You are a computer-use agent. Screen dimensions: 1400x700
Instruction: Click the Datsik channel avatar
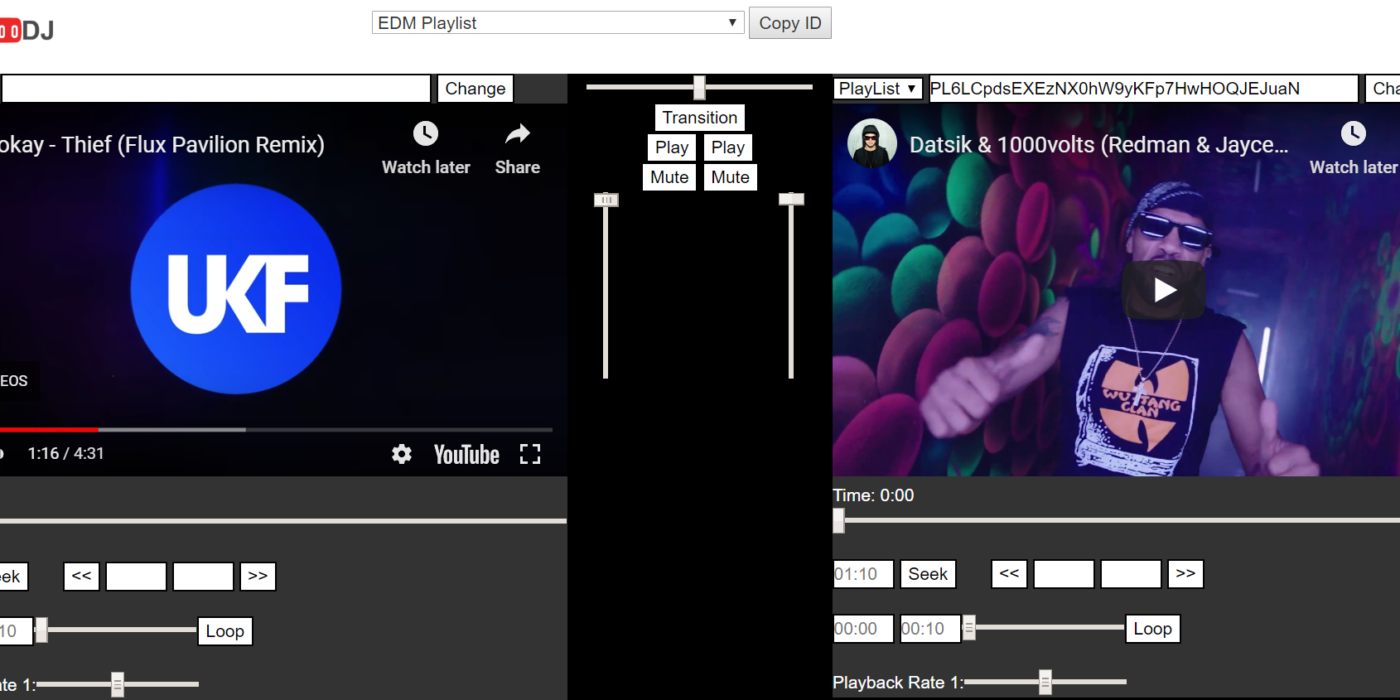click(871, 144)
